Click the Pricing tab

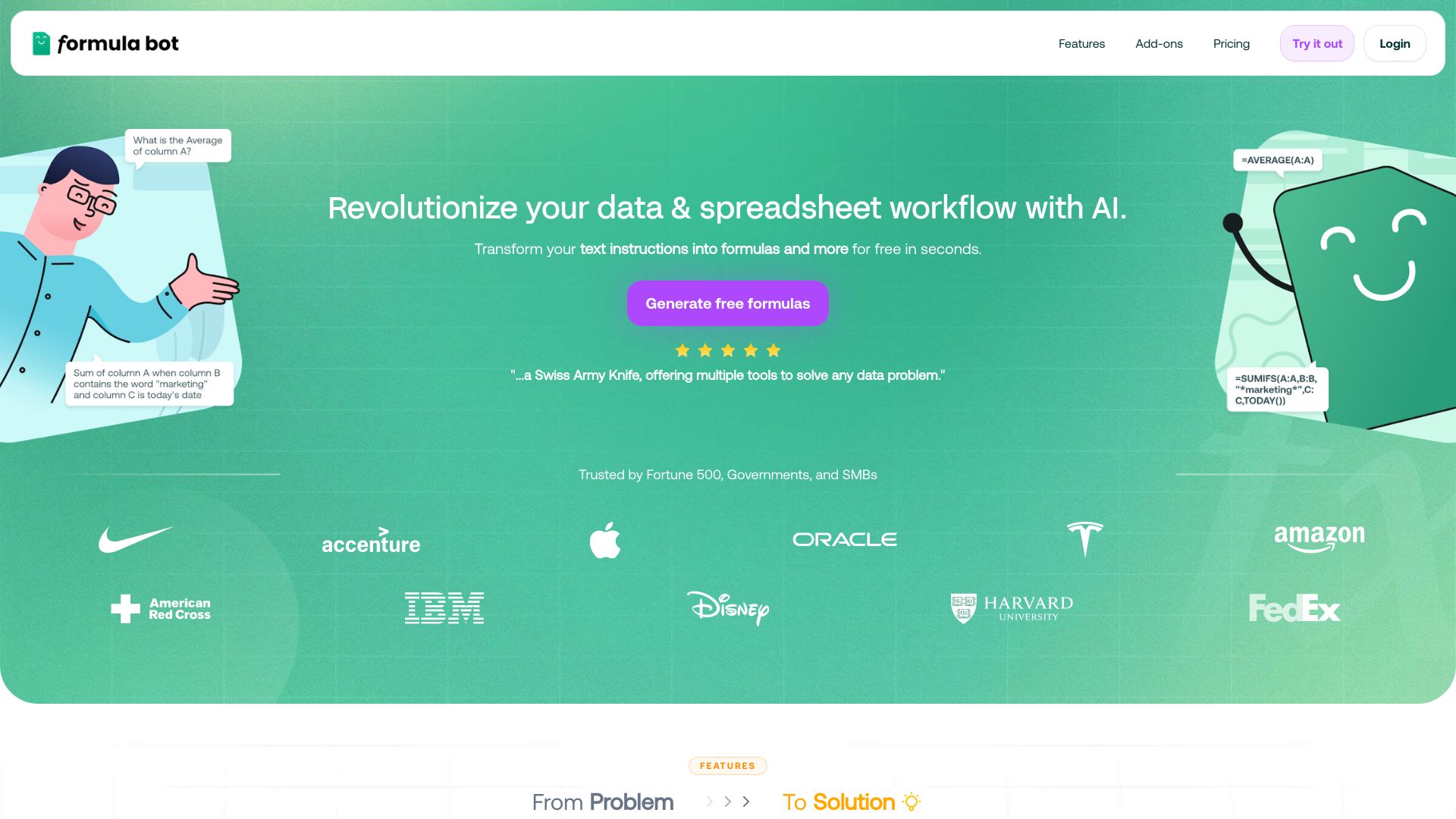pyautogui.click(x=1231, y=43)
